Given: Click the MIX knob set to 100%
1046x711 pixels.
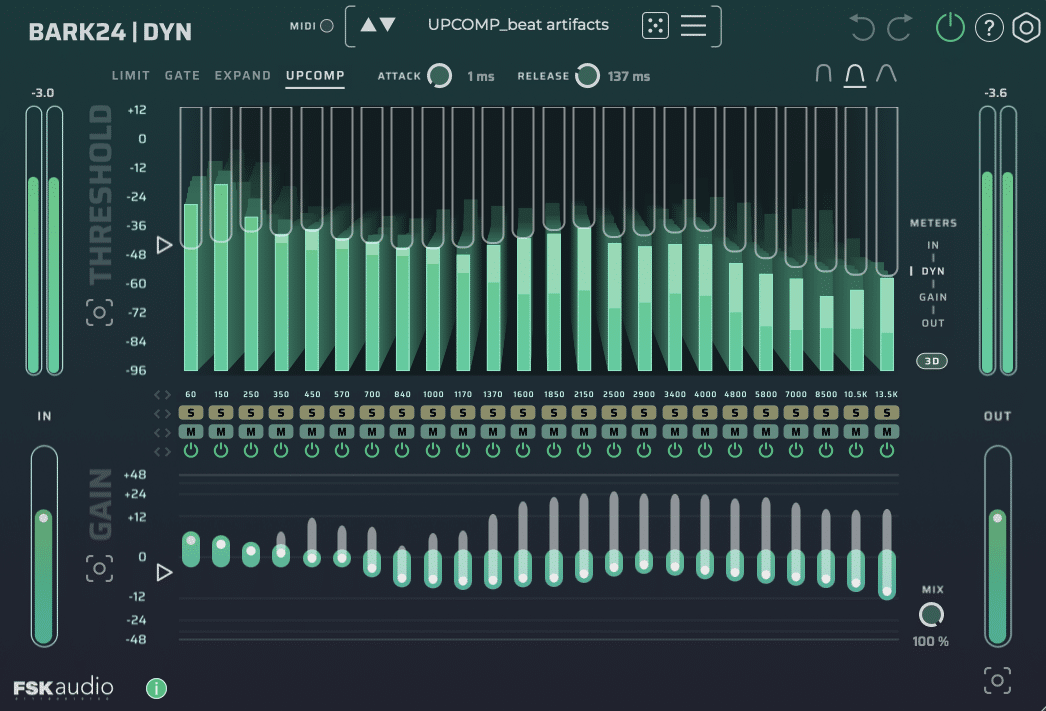Looking at the screenshot, I should (x=930, y=614).
